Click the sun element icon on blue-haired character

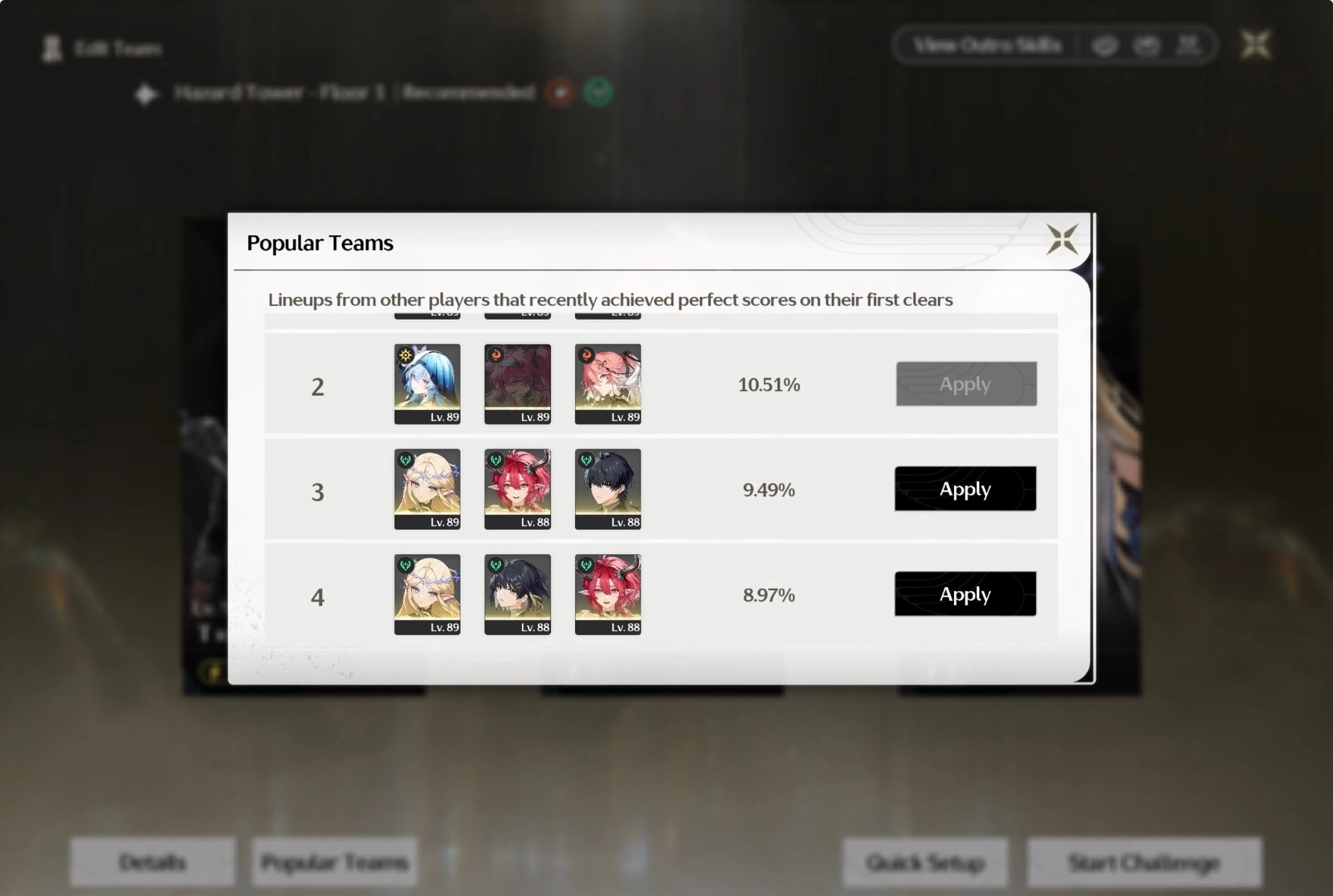(x=405, y=355)
